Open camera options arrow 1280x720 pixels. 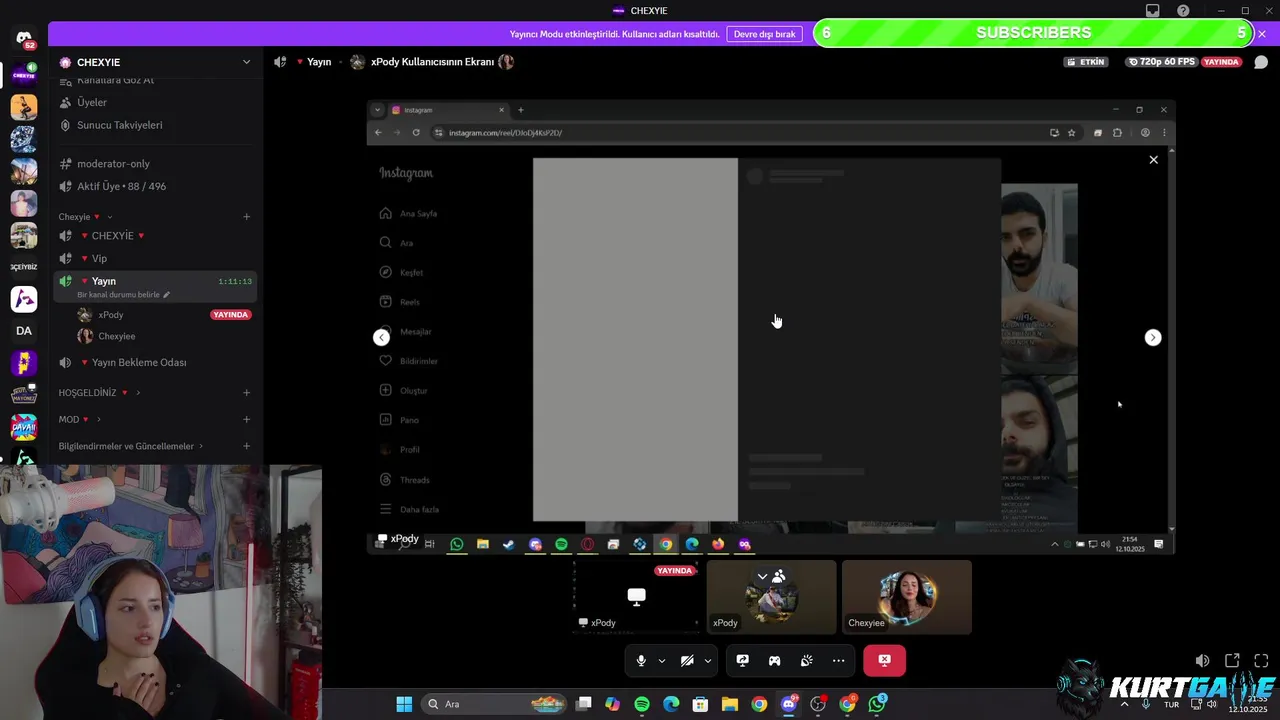[x=708, y=661]
